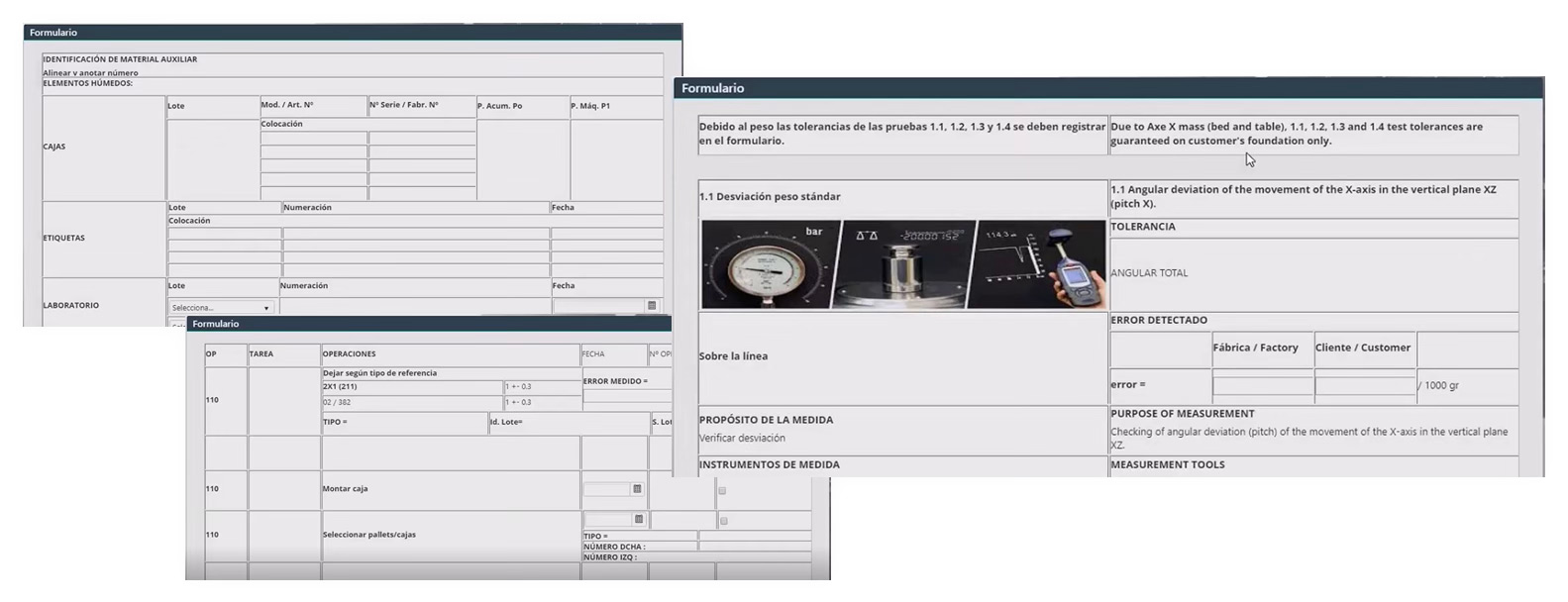Click date input in Seleccionar pallets/cajas row
This screenshot has height=602, width=1568.
(x=608, y=520)
